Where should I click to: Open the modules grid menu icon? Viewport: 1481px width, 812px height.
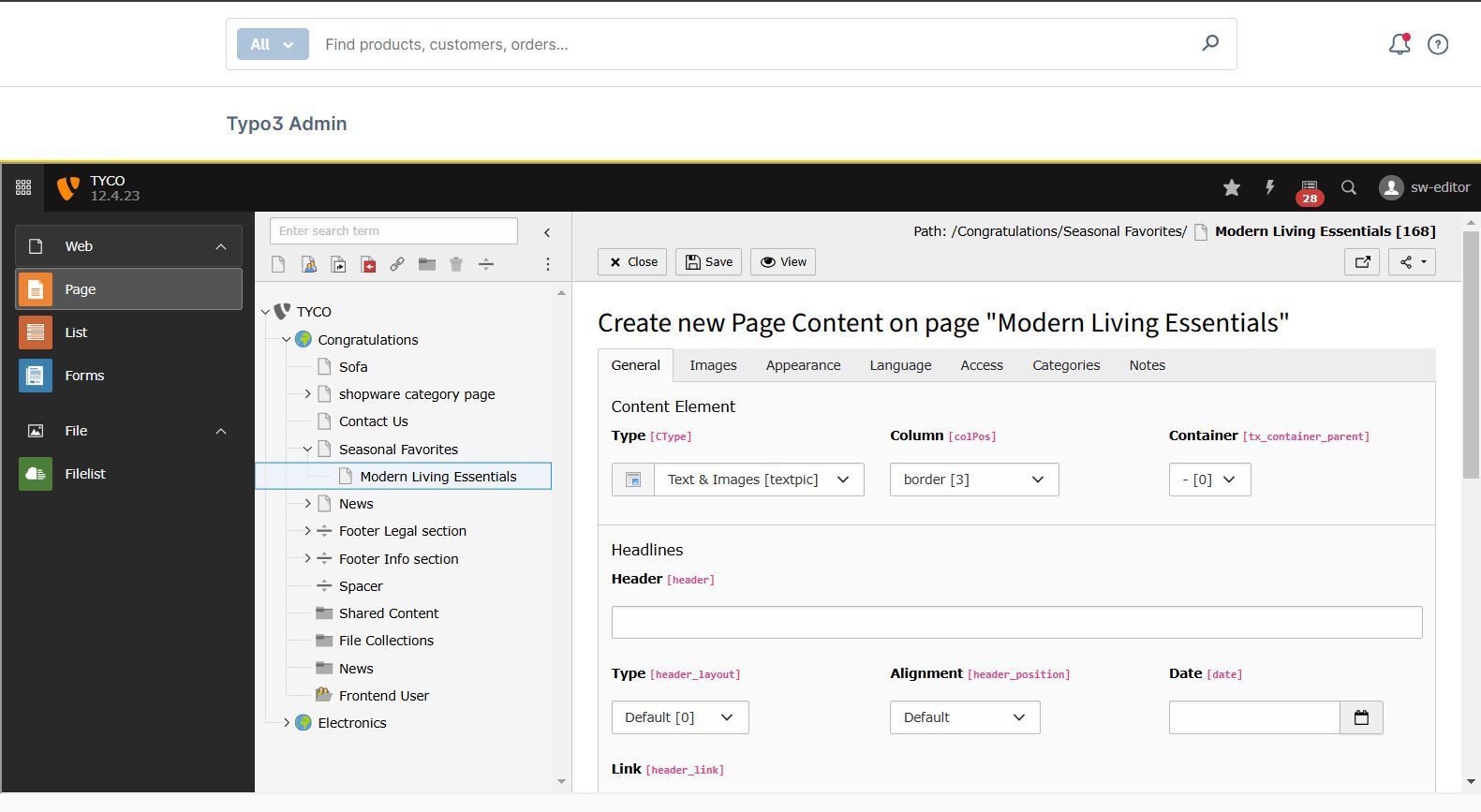[23, 187]
